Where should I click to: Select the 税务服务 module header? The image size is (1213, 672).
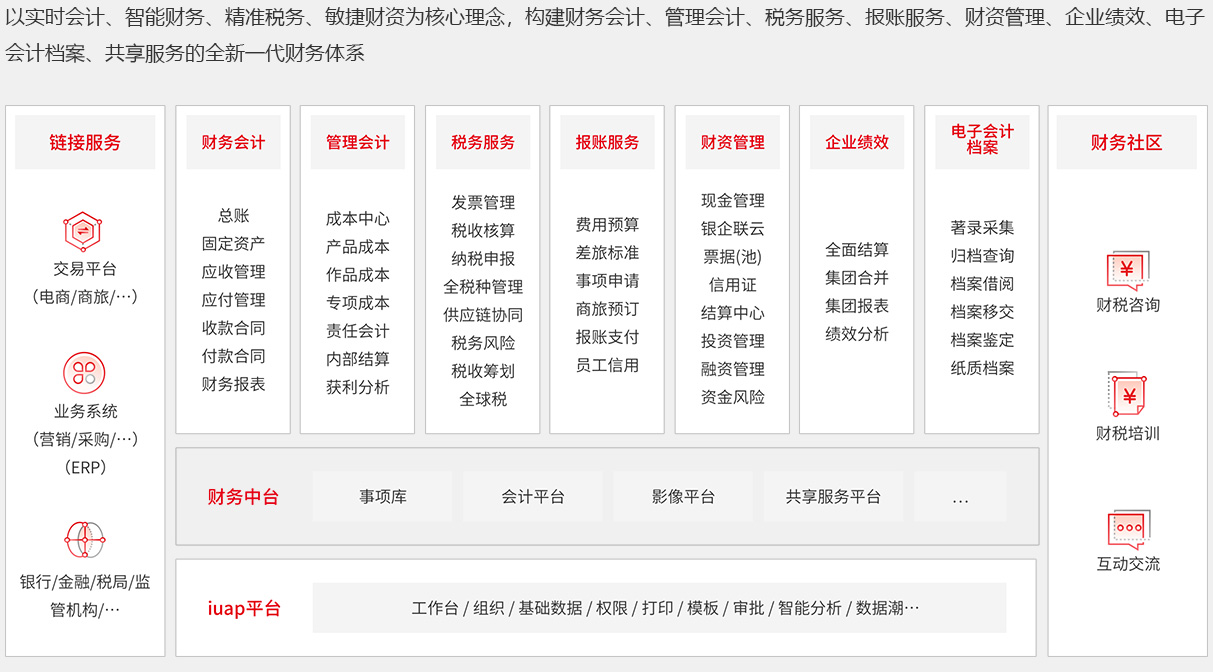tap(483, 142)
